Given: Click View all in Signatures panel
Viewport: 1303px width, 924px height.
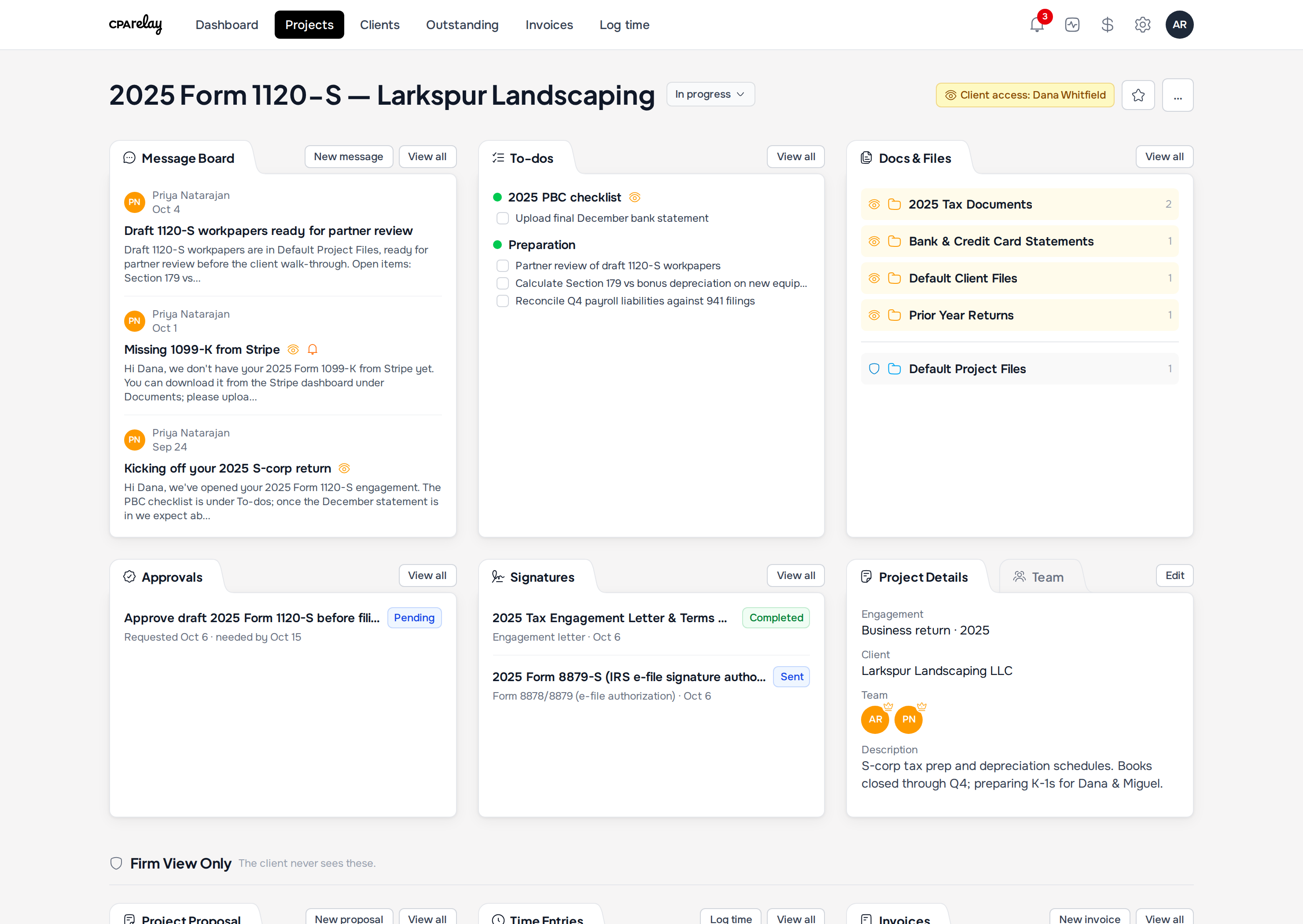Looking at the screenshot, I should 796,575.
